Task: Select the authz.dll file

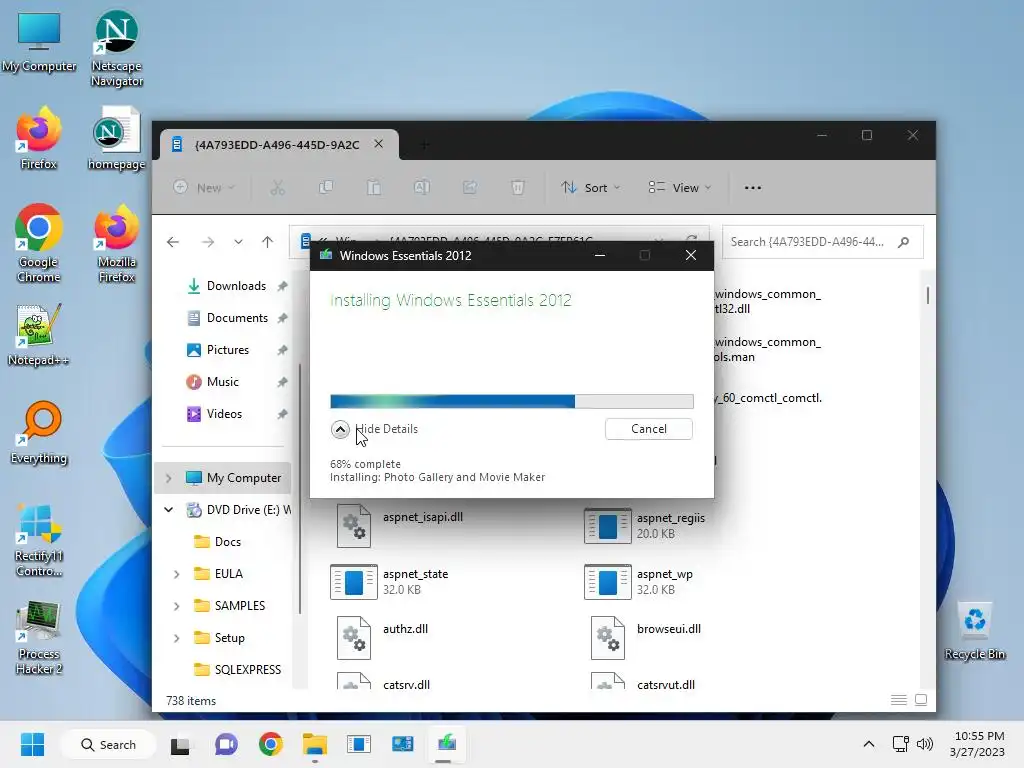Action: pos(383,638)
